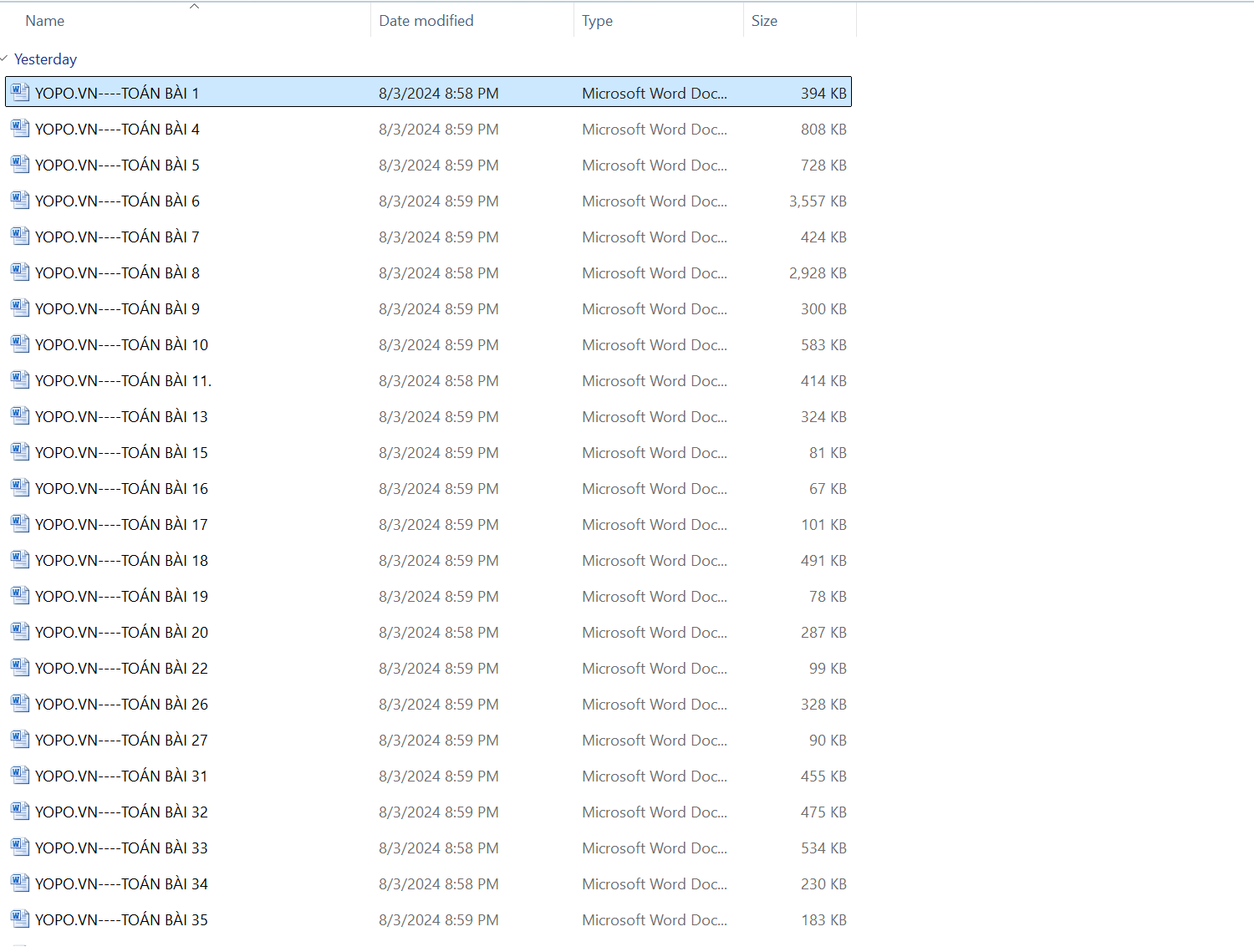Click Word icon of TOÁN BÀI 18 file
This screenshot has height=952, width=1254.
[x=20, y=559]
